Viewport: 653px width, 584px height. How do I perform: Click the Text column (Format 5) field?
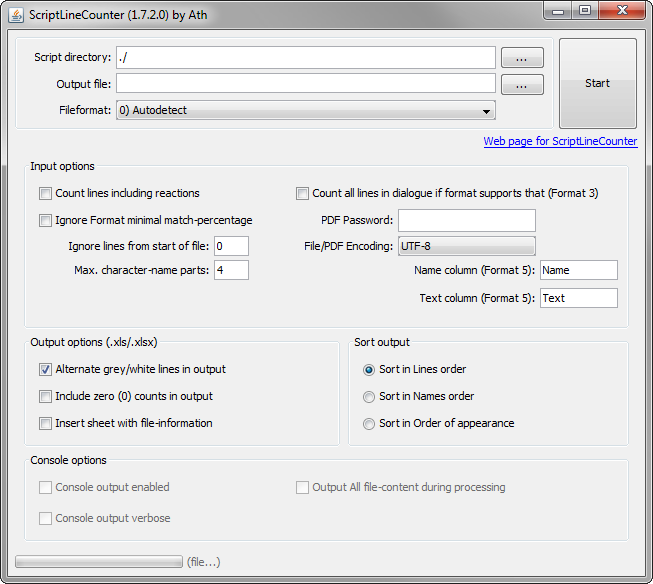point(579,298)
